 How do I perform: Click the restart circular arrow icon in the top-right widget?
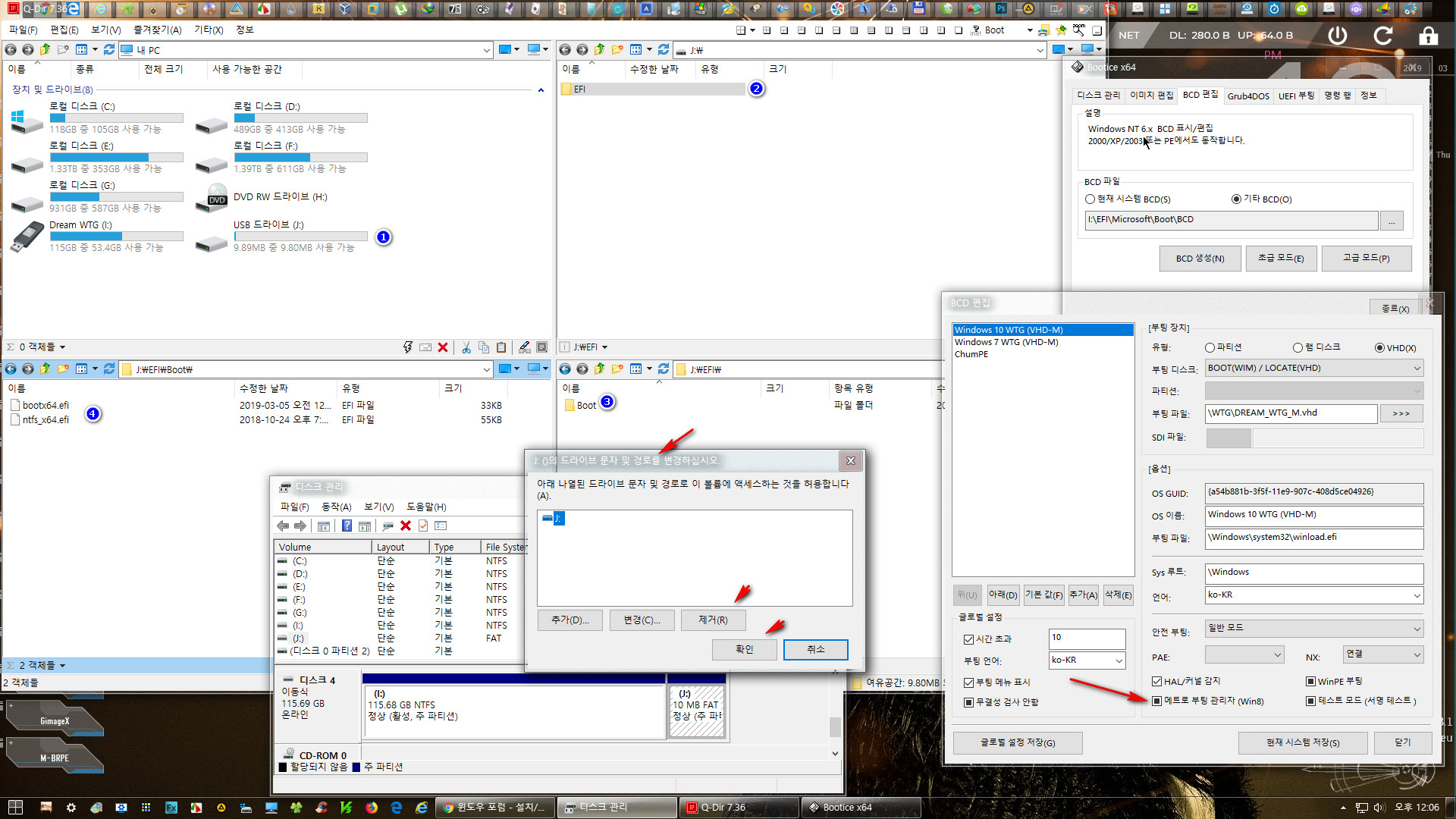click(1383, 36)
